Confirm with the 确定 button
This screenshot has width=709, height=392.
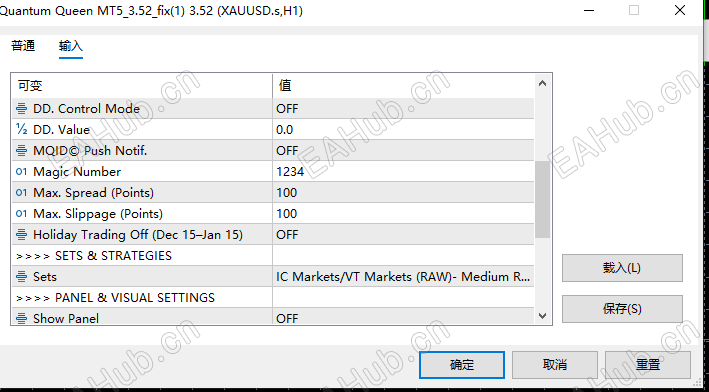tap(462, 365)
